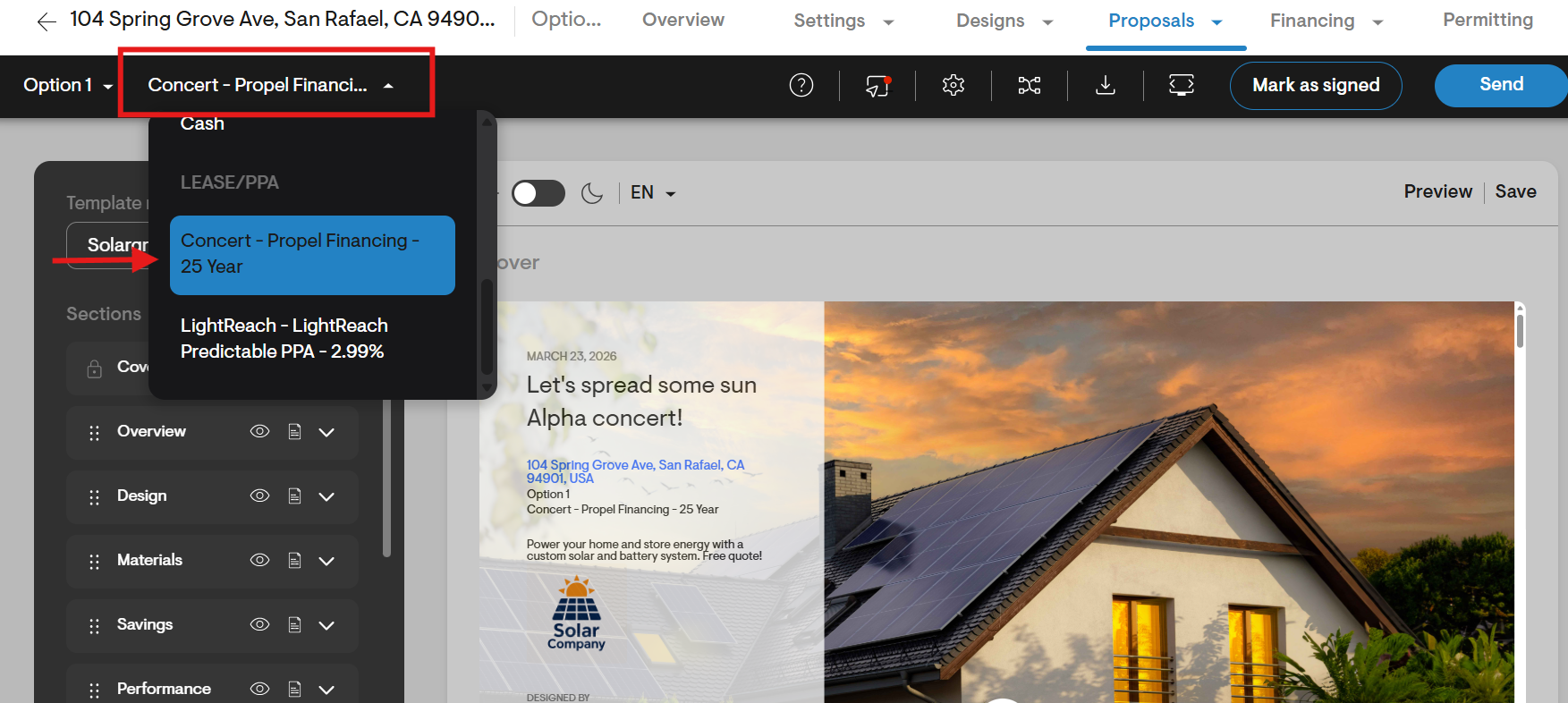Click the dark mode moon icon
The width and height of the screenshot is (1568, 703).
click(x=592, y=193)
